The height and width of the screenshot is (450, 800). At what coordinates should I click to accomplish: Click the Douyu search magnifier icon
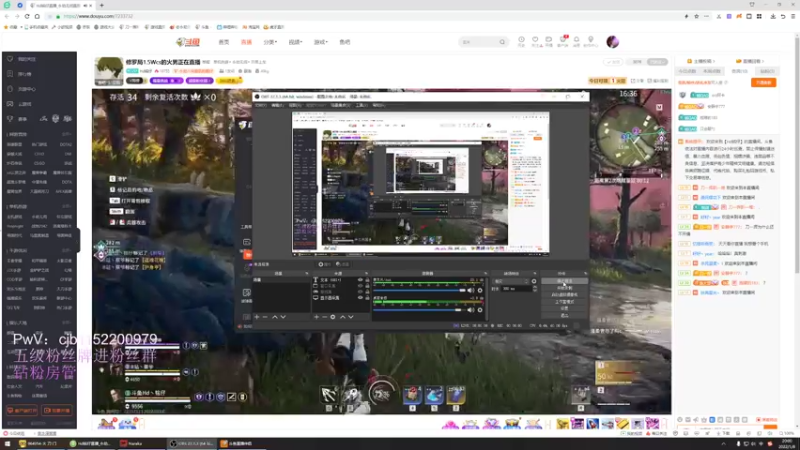(502, 42)
